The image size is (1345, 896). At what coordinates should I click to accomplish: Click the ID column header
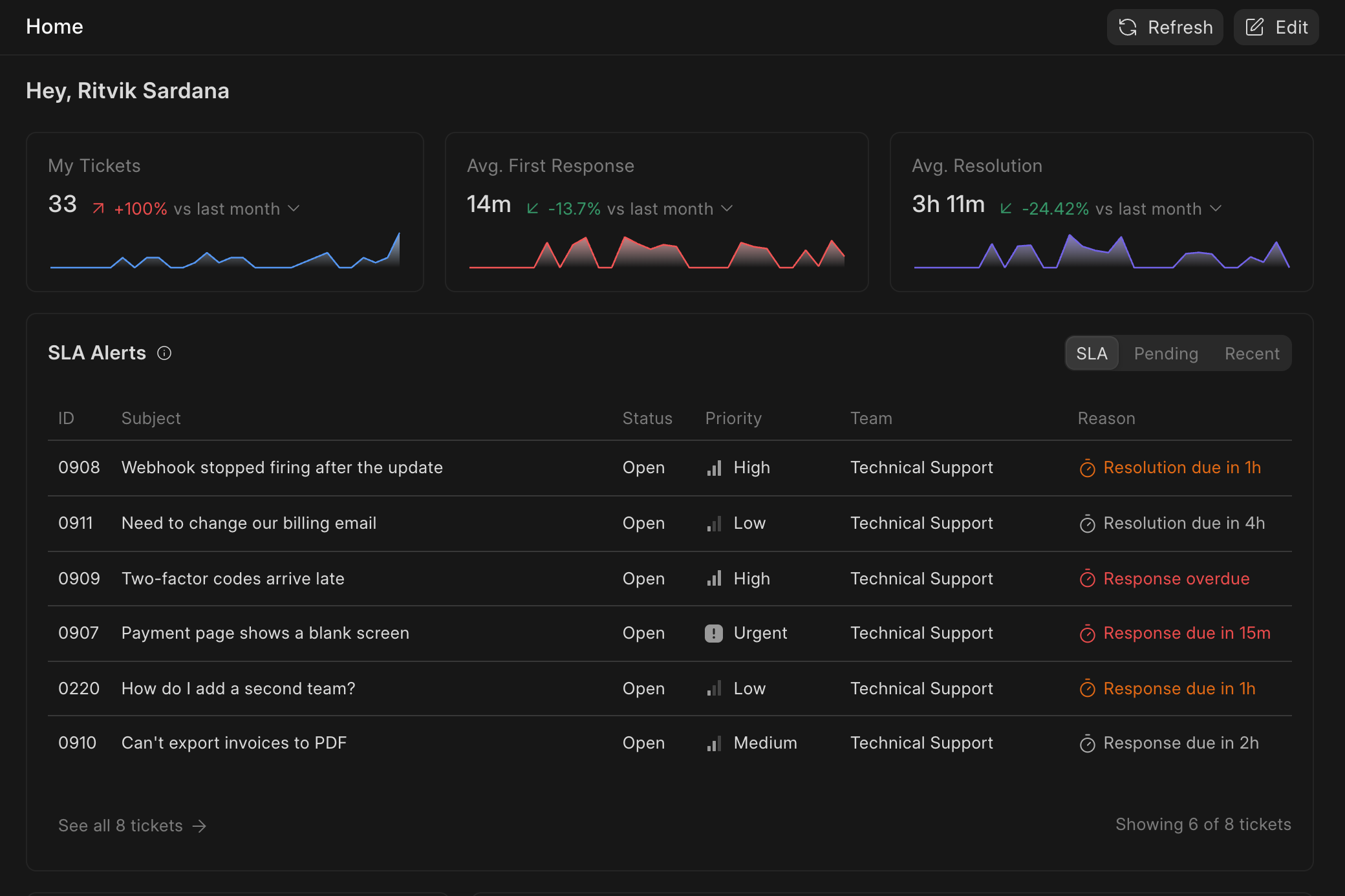(x=66, y=418)
